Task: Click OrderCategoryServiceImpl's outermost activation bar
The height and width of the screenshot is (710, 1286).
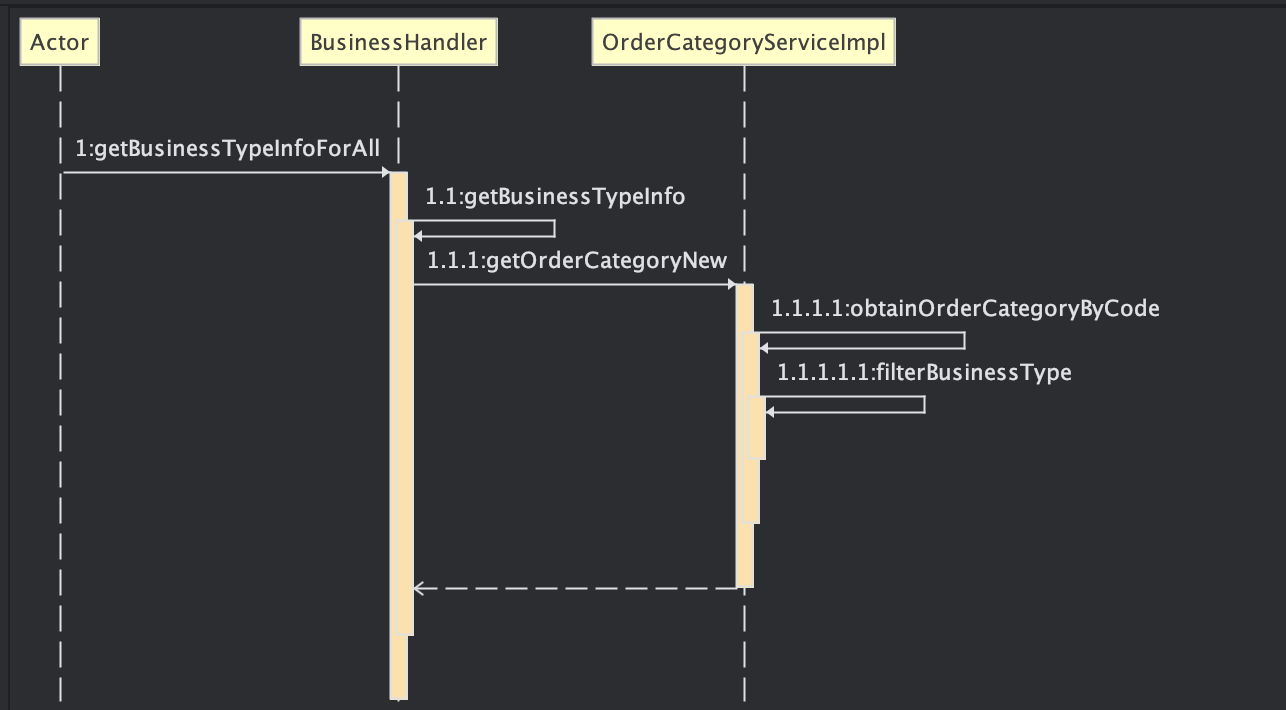Action: (742, 560)
